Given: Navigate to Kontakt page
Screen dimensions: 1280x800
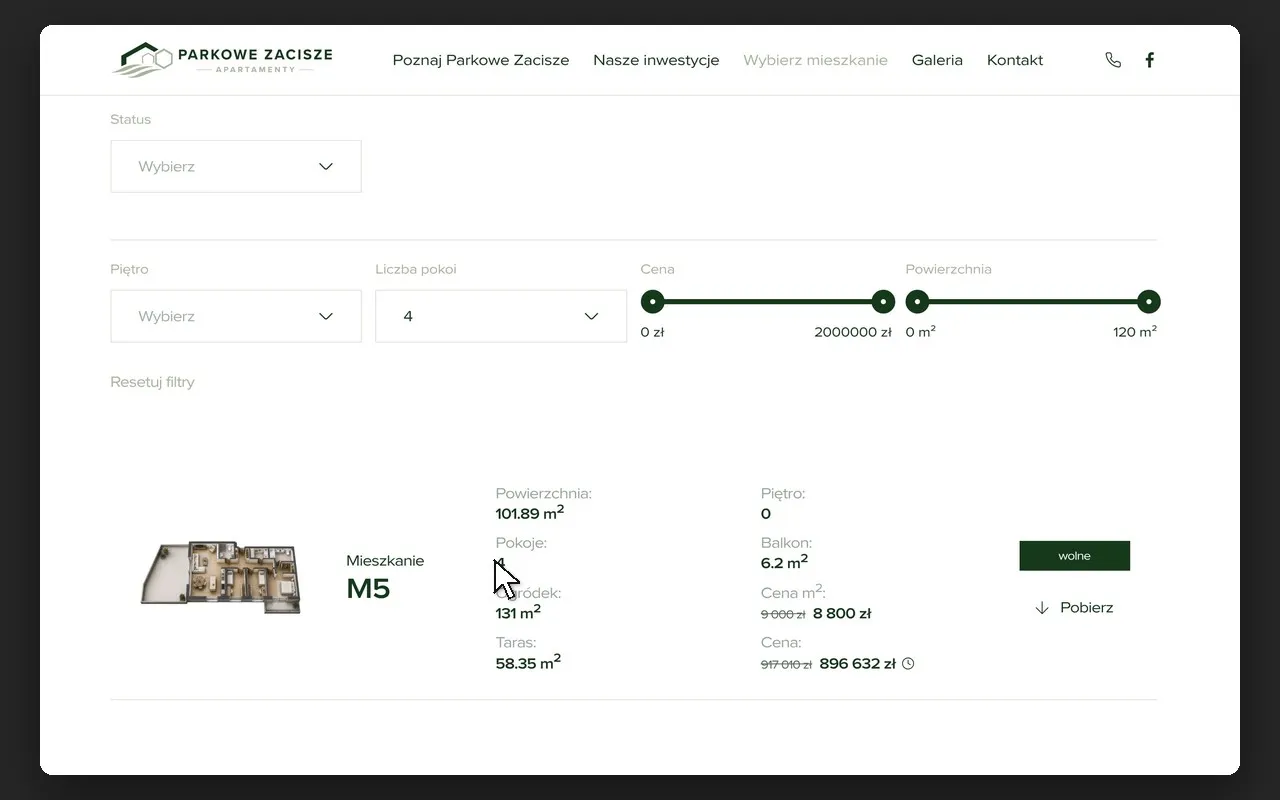Looking at the screenshot, I should tap(1015, 60).
